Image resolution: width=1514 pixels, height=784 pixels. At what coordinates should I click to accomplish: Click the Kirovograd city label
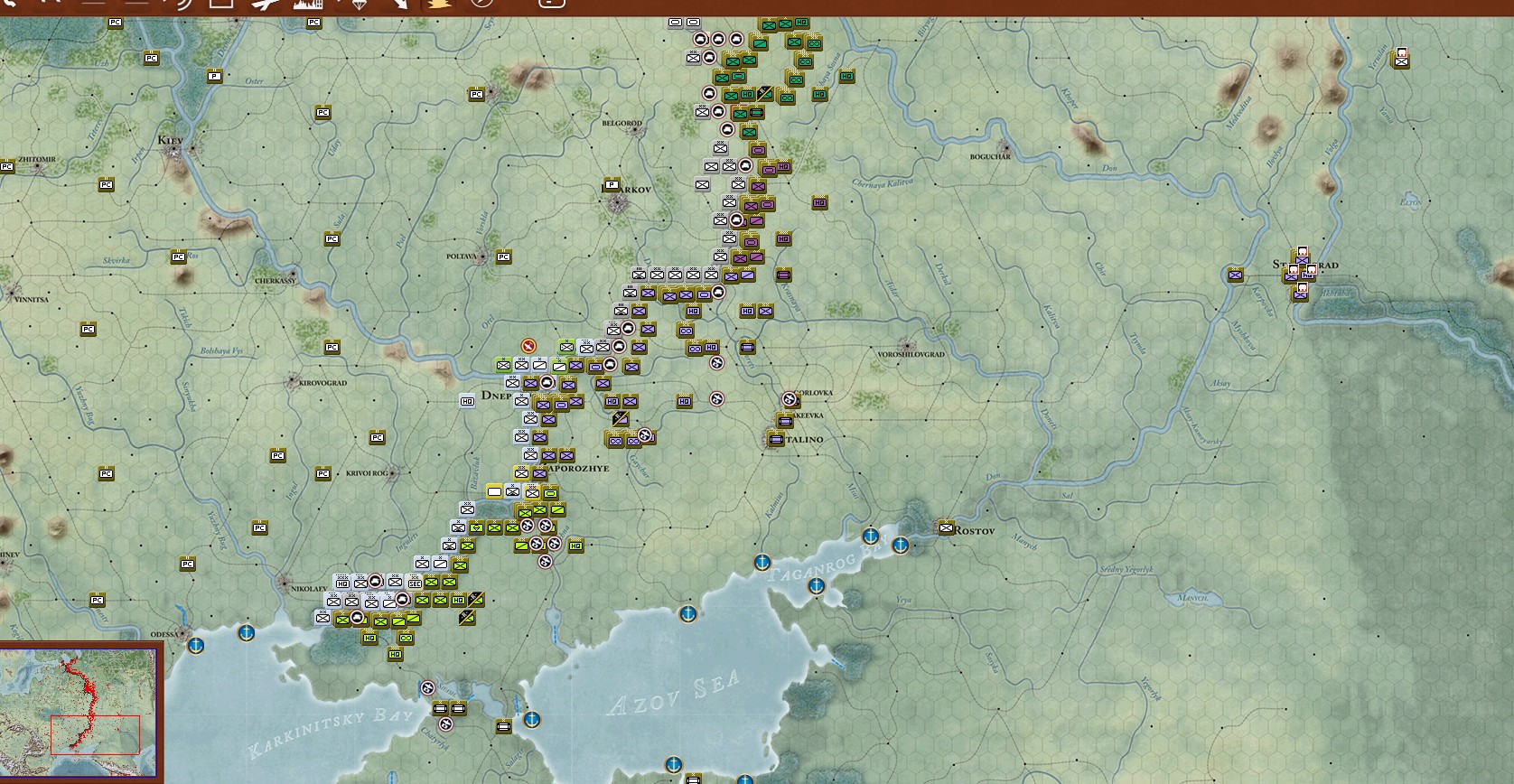point(322,383)
